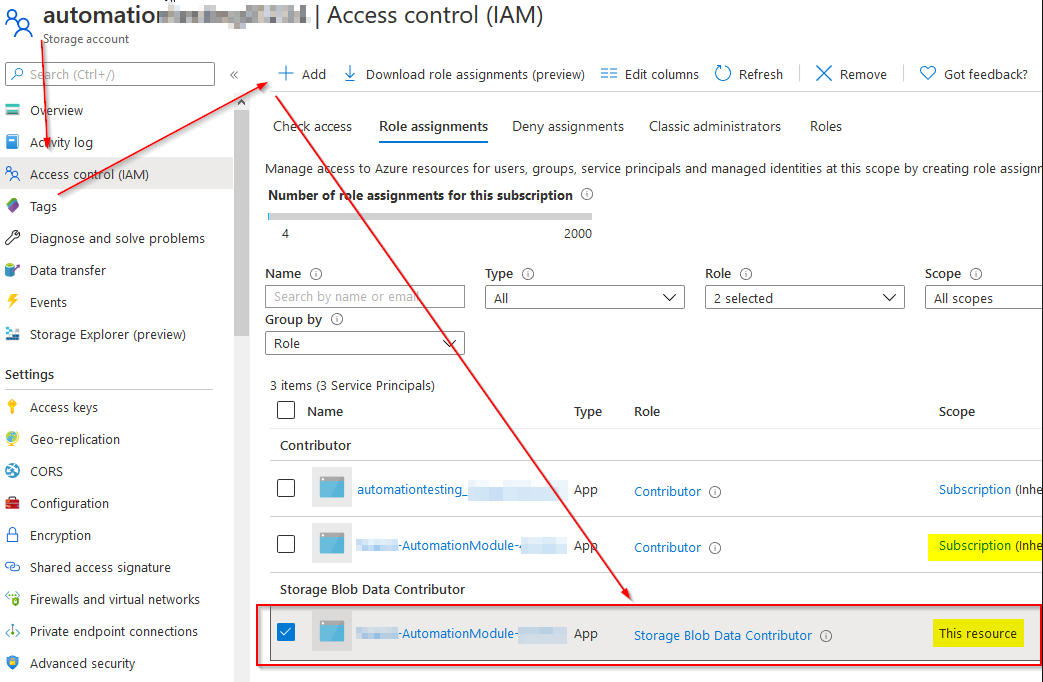Click the Encryption lock icon
Image resolution: width=1043 pixels, height=682 pixels.
point(13,534)
